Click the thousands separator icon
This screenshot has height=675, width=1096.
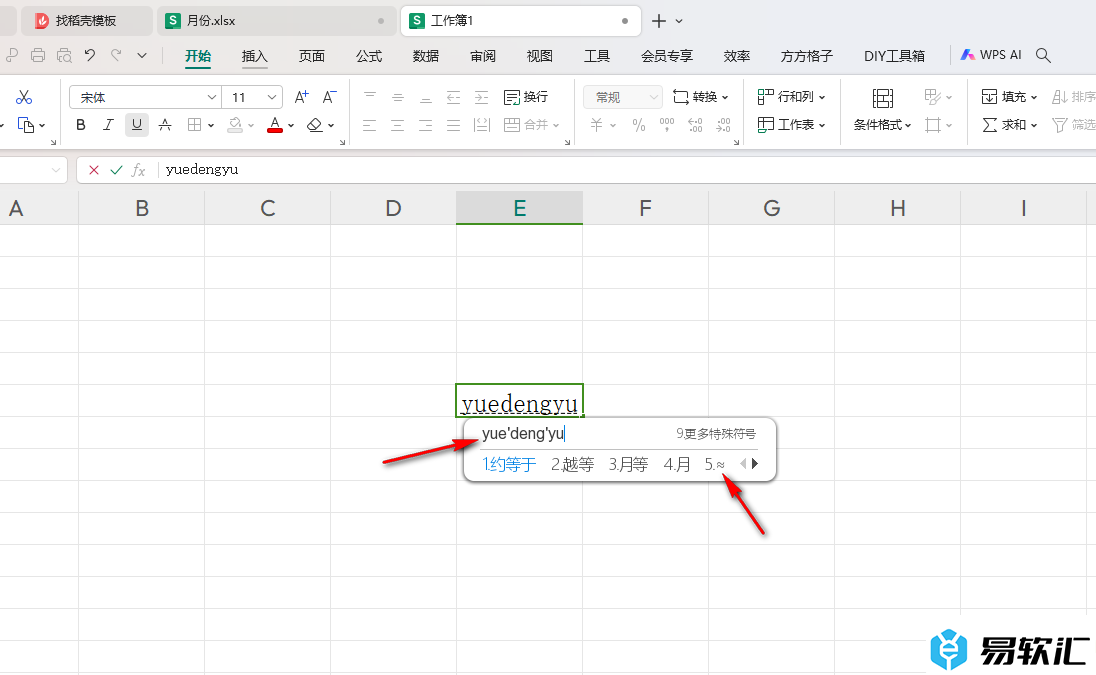(x=667, y=125)
